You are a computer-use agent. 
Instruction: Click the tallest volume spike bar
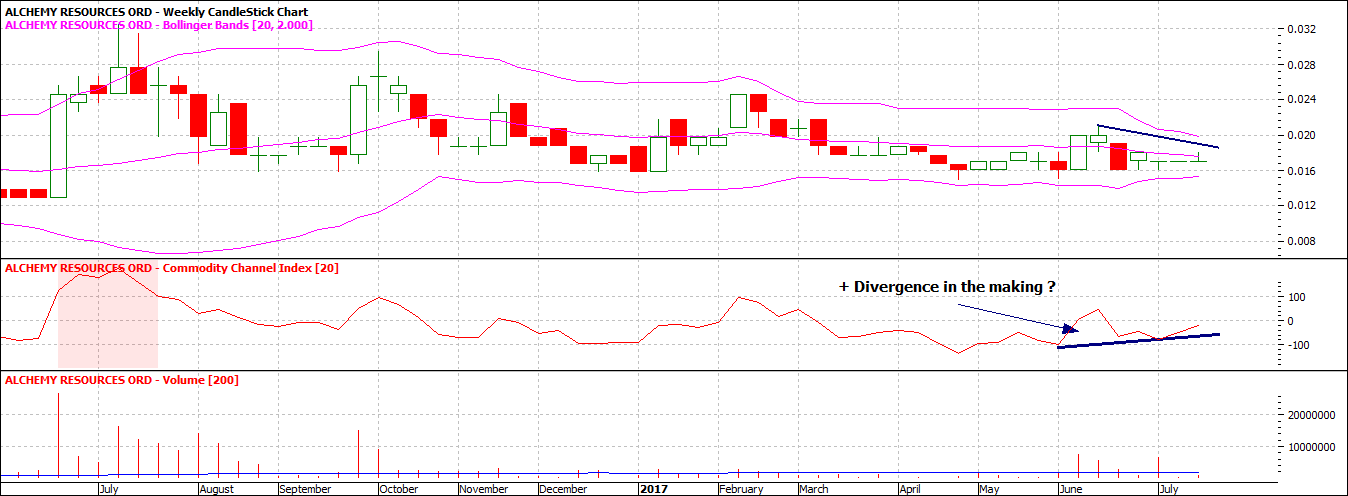click(58, 434)
